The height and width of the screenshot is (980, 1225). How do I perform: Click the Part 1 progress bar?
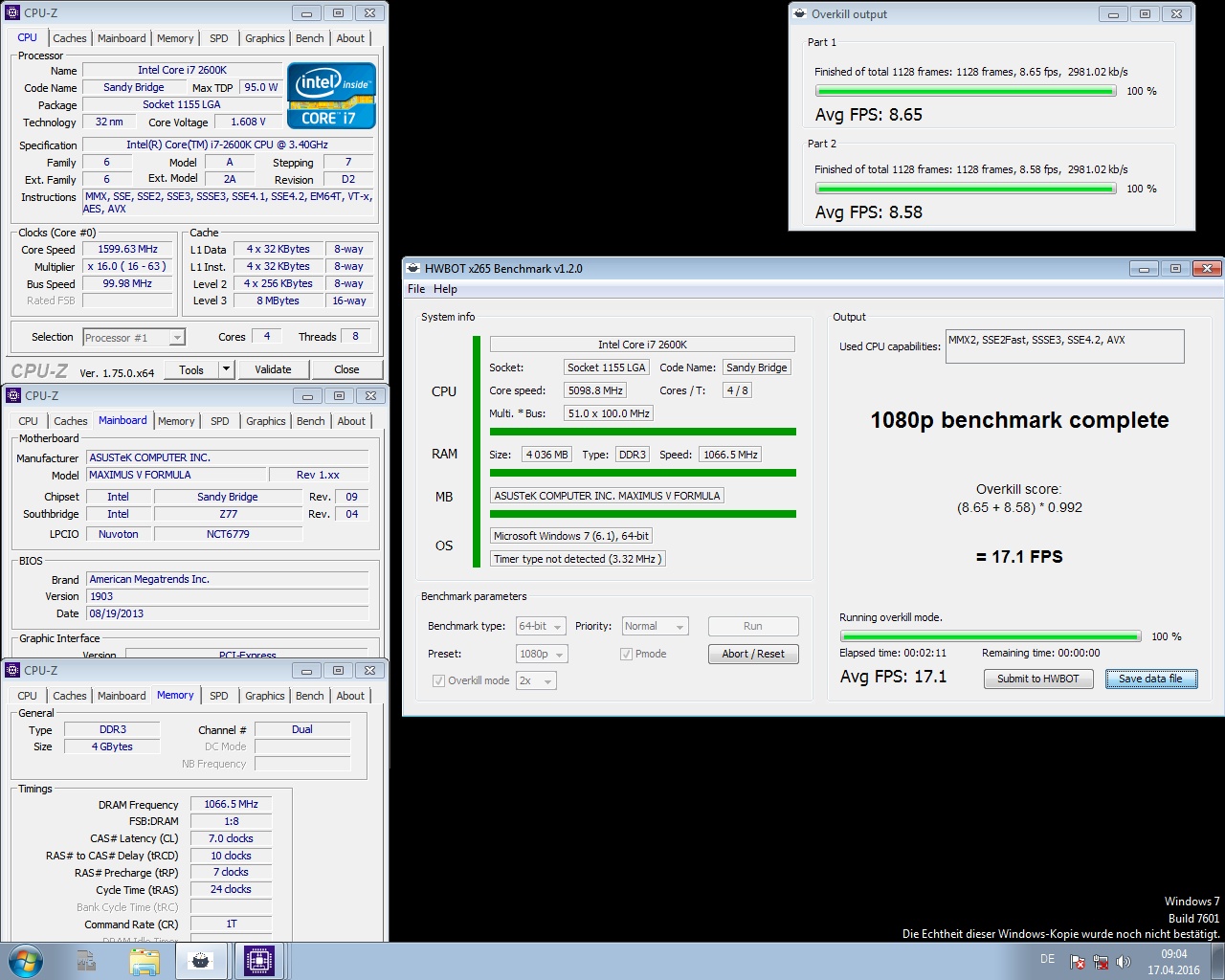point(966,91)
